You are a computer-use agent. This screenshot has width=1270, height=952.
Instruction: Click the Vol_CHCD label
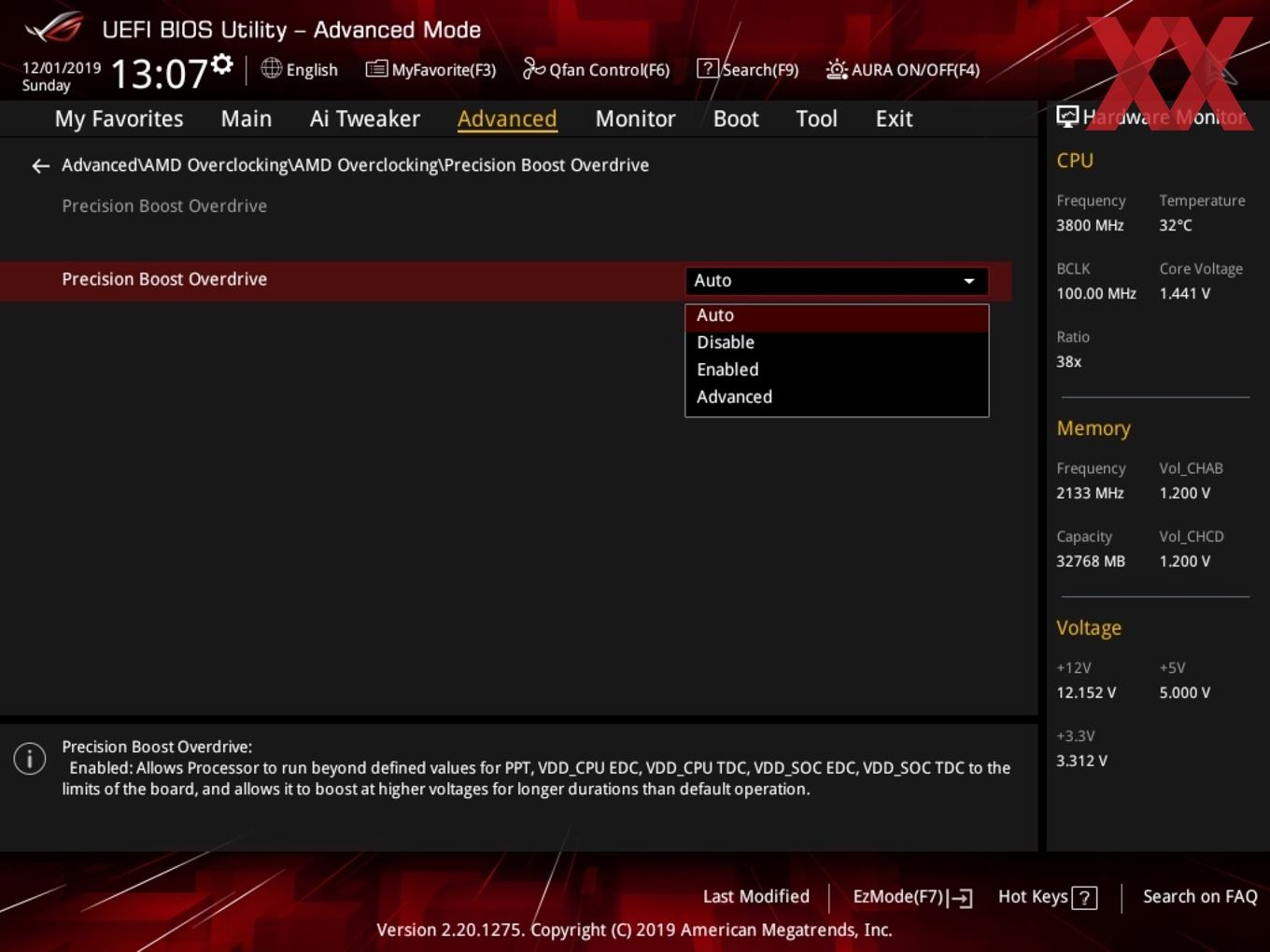[x=1192, y=537]
